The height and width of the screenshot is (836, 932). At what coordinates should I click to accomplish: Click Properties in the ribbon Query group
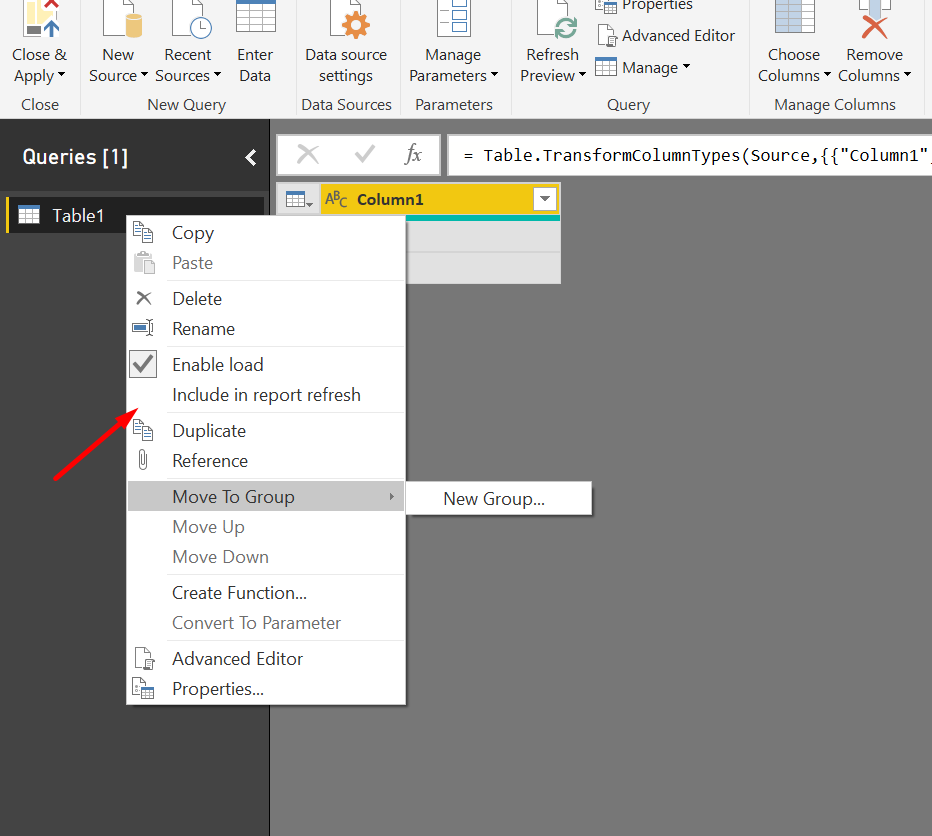click(x=644, y=6)
